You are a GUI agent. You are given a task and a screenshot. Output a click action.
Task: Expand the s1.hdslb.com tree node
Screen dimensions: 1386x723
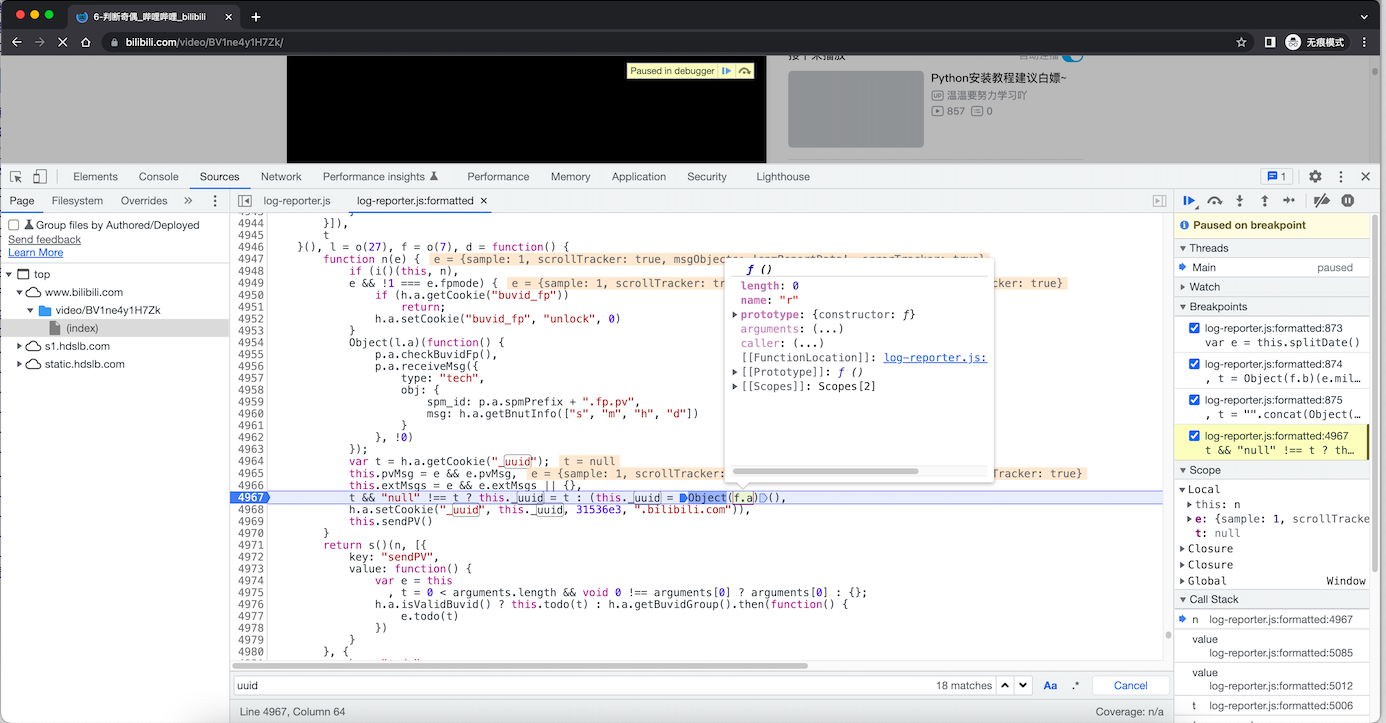[21, 346]
